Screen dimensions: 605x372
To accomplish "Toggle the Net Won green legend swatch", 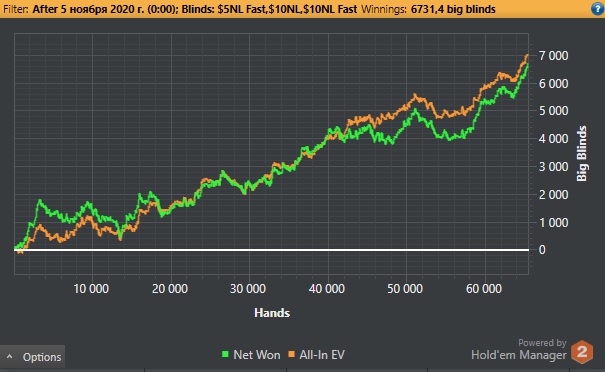I will point(225,354).
